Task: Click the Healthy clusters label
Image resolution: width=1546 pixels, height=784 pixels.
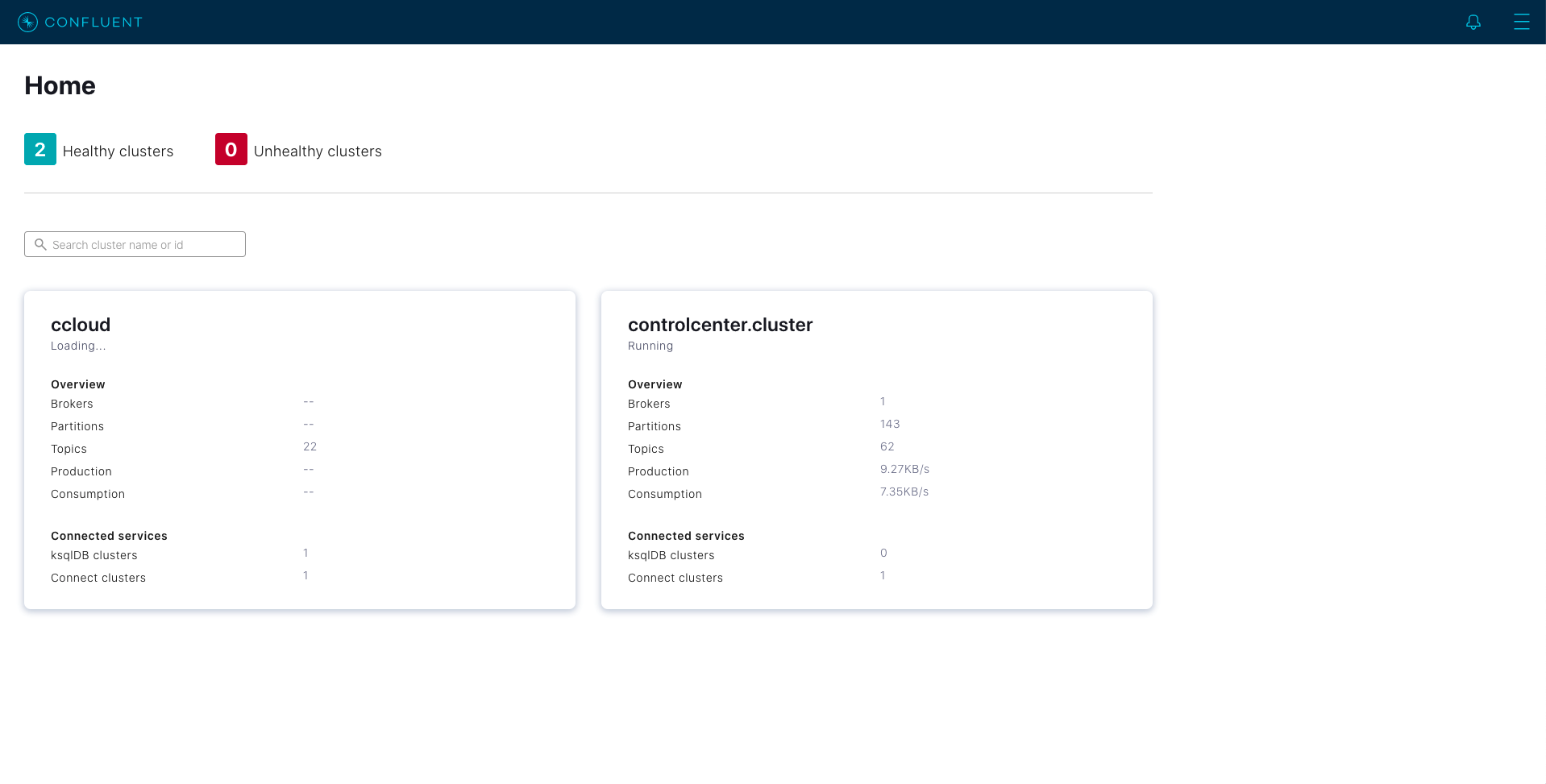Action: pyautogui.click(x=118, y=151)
